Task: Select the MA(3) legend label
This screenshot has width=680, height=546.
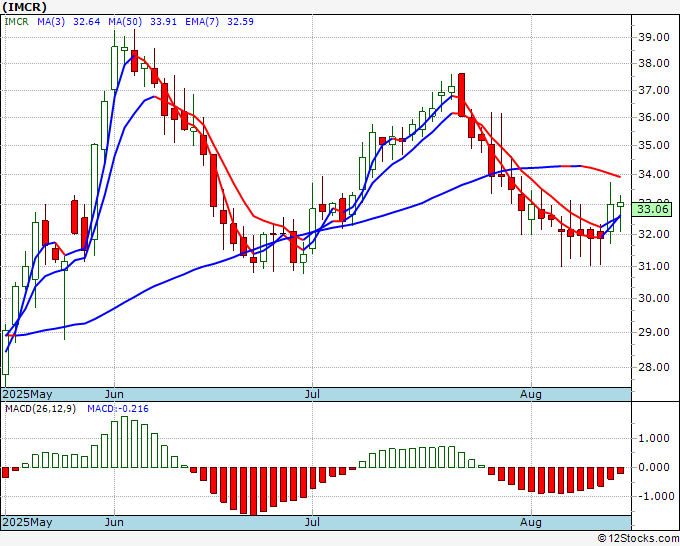Action: click(x=51, y=22)
